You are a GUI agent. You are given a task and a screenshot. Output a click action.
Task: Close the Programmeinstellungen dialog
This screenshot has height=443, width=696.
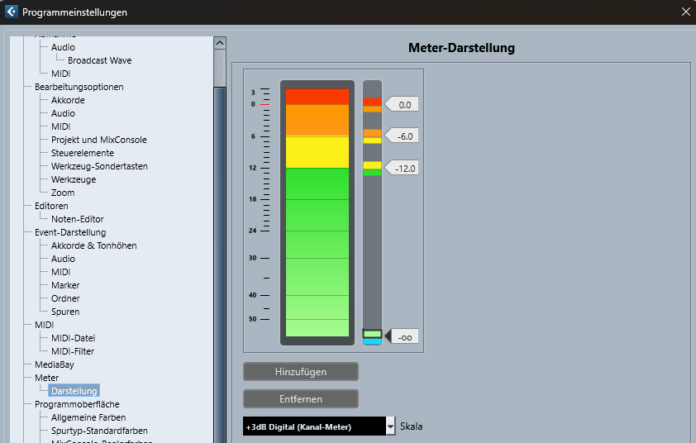click(686, 12)
